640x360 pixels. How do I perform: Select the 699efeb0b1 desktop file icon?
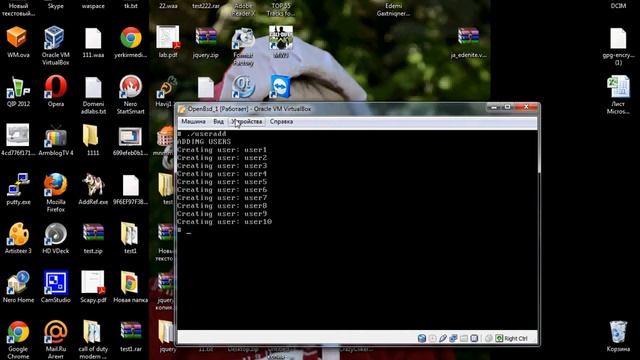click(x=131, y=140)
